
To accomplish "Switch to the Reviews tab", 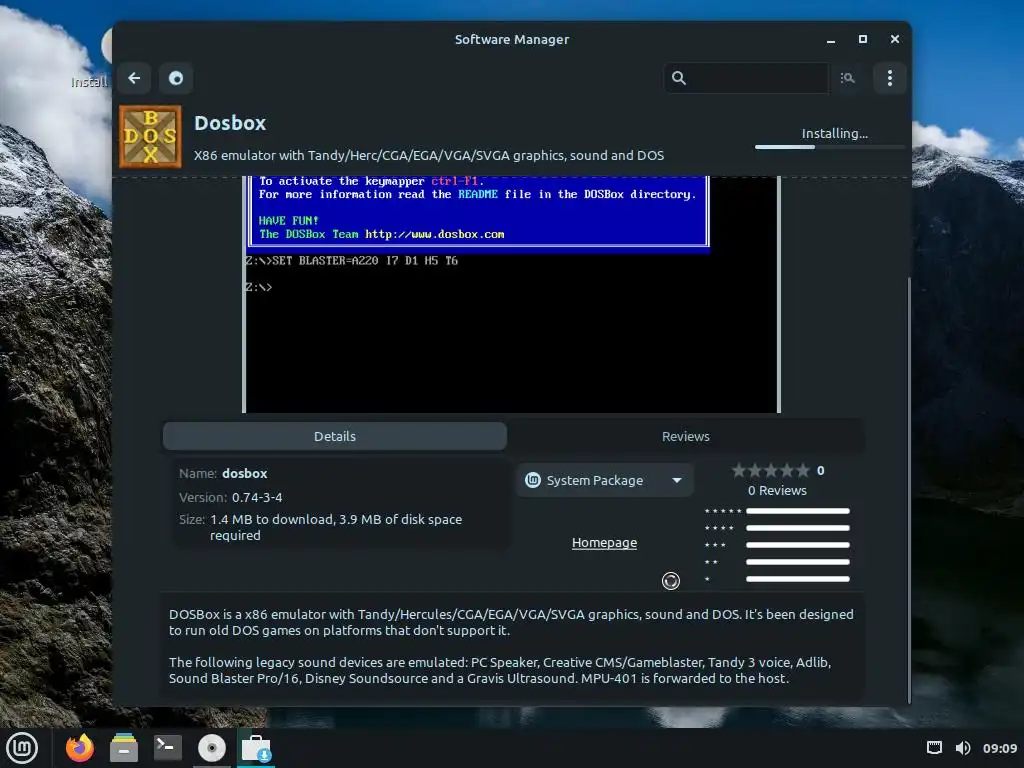I will (x=686, y=436).
